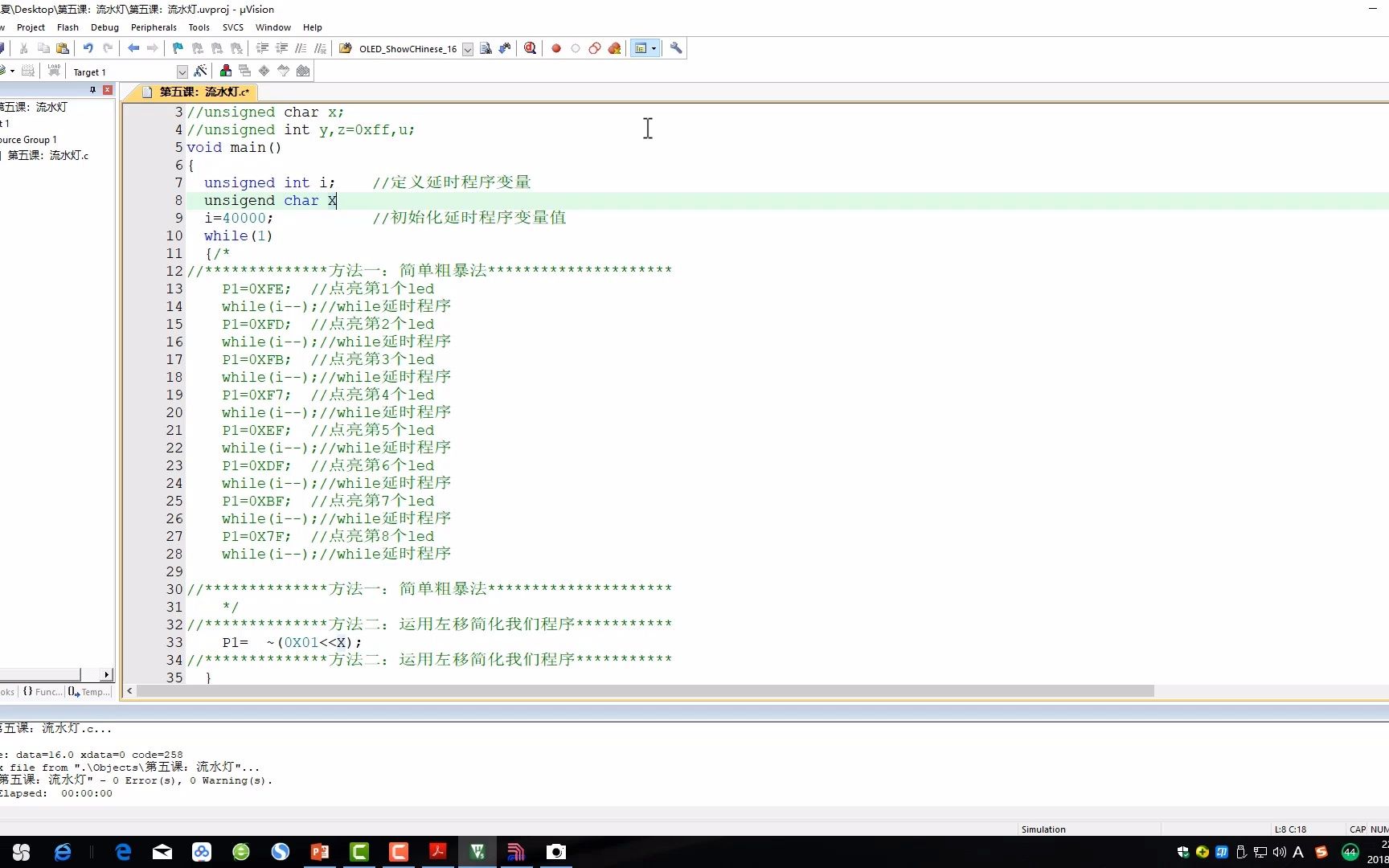Open the Pack Installer icon
This screenshot has height=868, width=1389.
[x=303, y=71]
